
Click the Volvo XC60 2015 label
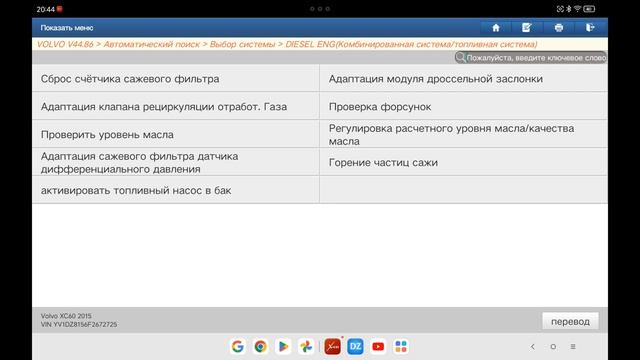tap(66, 316)
